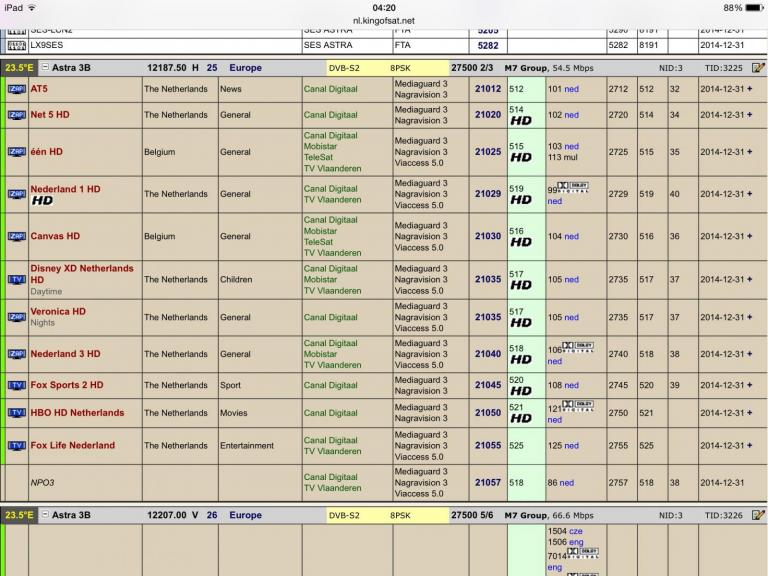Click the plus icon after Canvas HD's date

coord(749,236)
